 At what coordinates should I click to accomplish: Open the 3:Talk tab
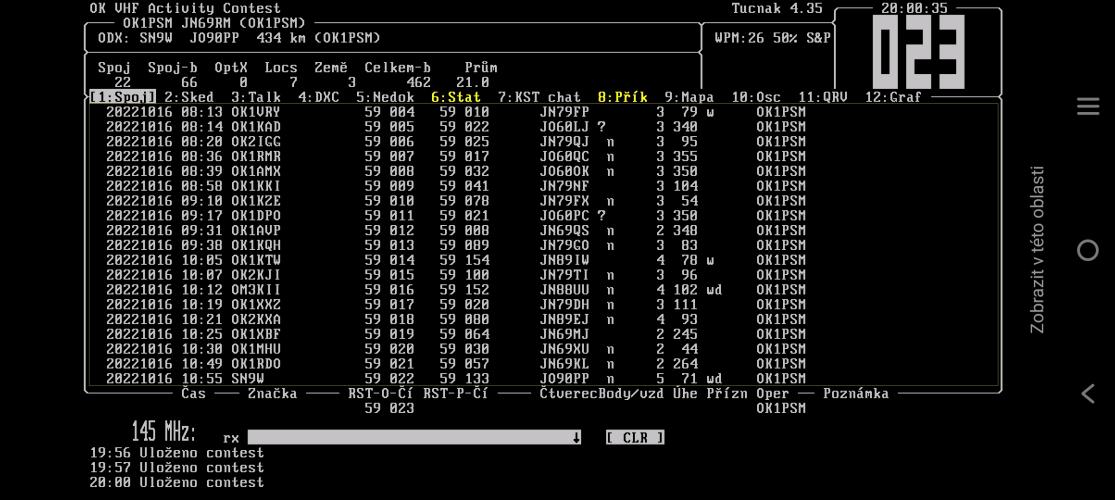click(x=256, y=98)
